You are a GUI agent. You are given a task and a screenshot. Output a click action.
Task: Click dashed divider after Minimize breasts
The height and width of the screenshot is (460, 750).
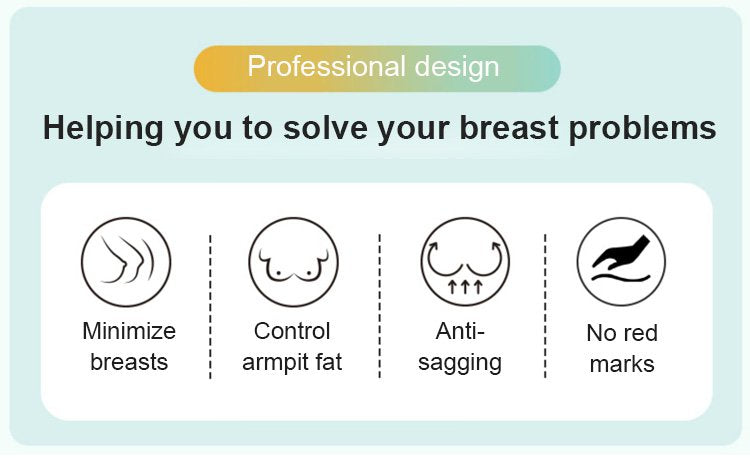(211, 306)
